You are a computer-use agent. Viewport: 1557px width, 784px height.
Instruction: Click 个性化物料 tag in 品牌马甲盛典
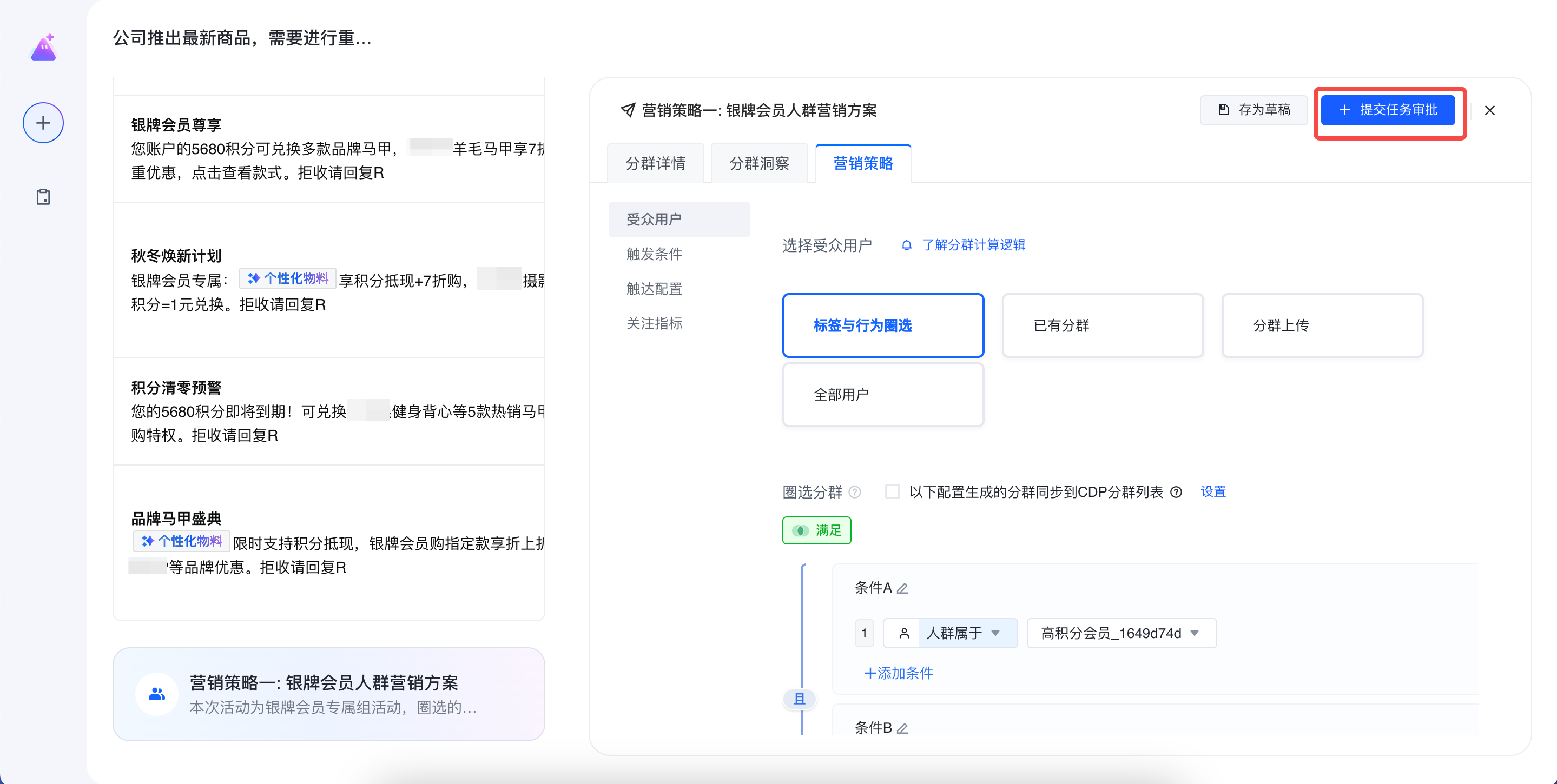click(x=182, y=541)
